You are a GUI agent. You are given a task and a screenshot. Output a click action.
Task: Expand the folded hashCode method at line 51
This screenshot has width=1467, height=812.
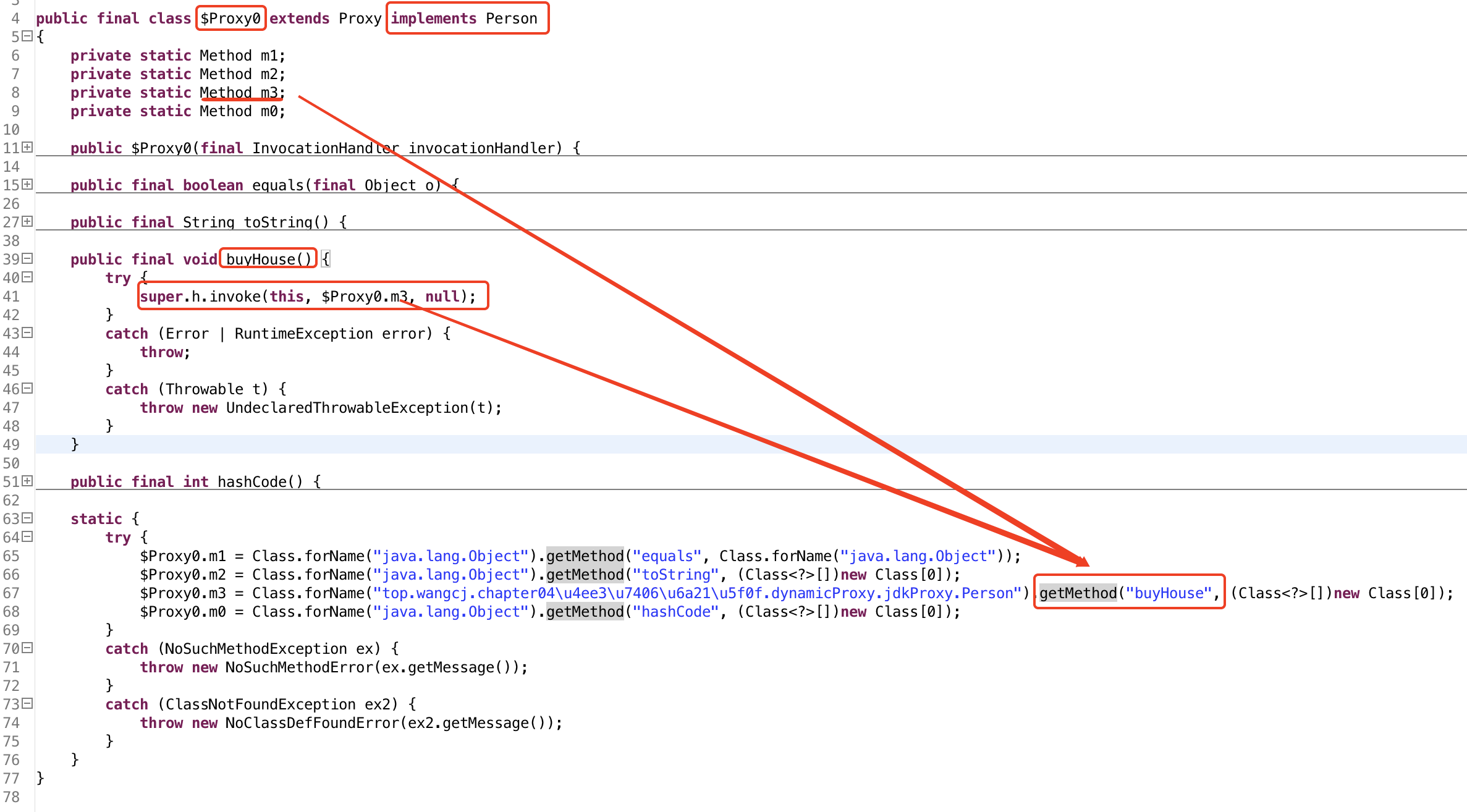coord(27,481)
